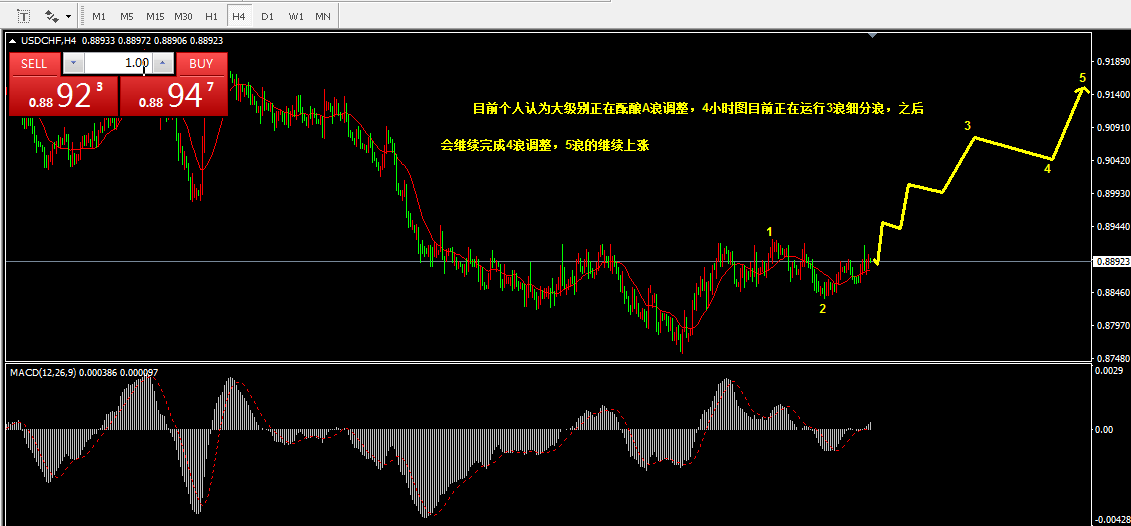Screen dimensions: 1131x526
Task: Collapse the one-click trading panel triangle
Action: [13, 40]
